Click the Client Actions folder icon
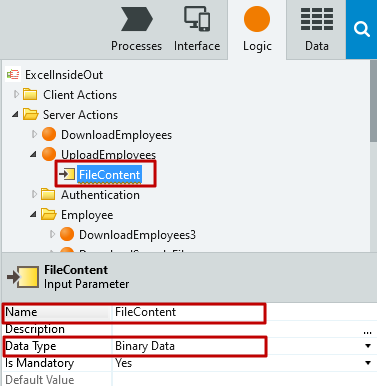The height and width of the screenshot is (386, 377). (30, 95)
